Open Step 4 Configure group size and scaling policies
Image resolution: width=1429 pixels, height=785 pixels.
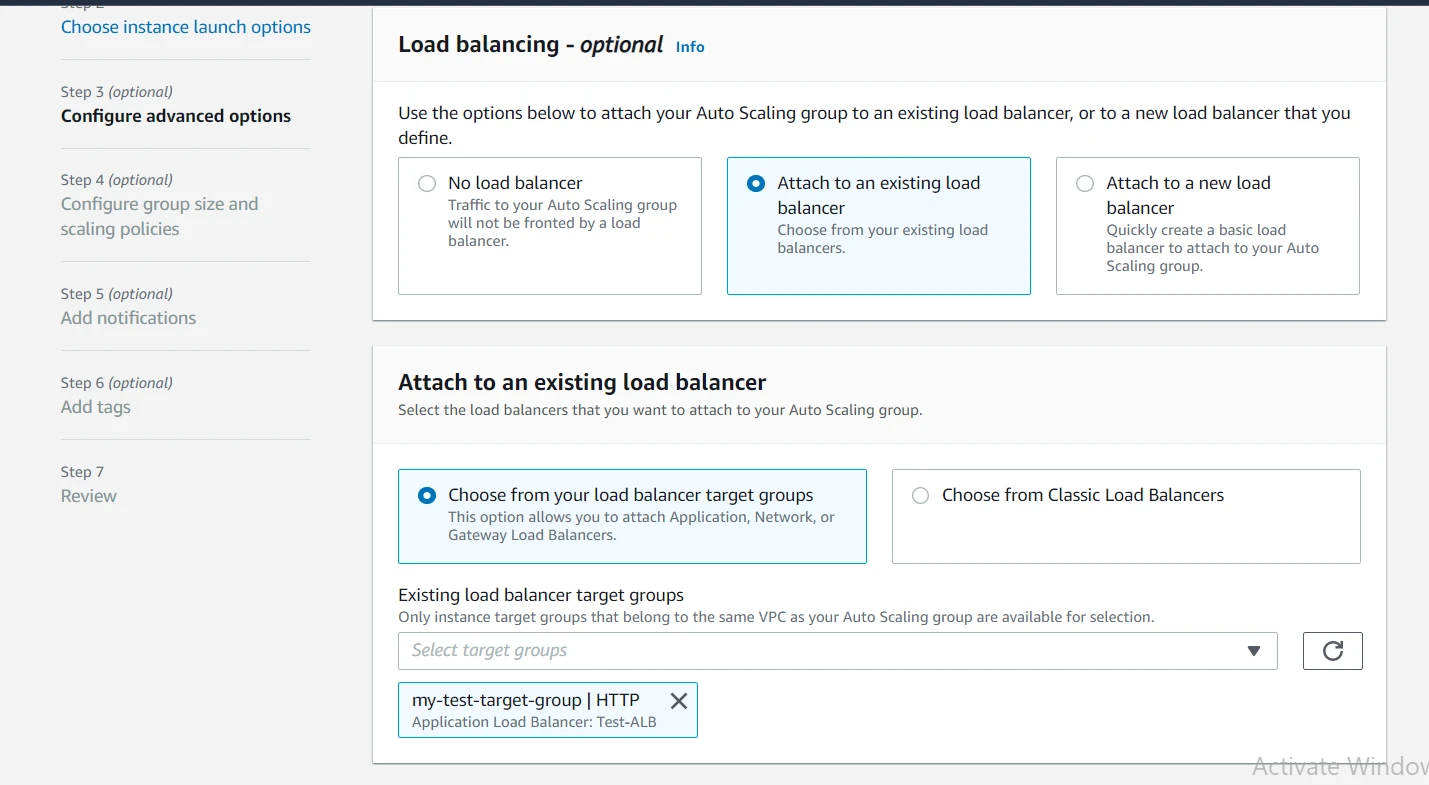click(159, 215)
